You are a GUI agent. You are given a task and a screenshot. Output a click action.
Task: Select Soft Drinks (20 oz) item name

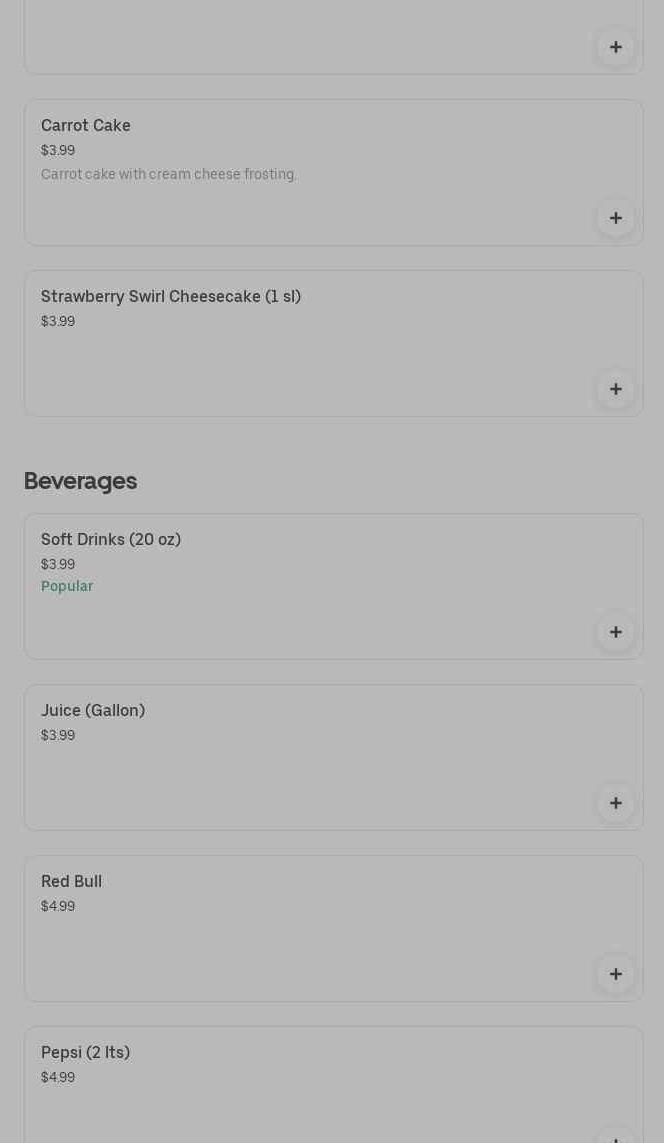(111, 539)
